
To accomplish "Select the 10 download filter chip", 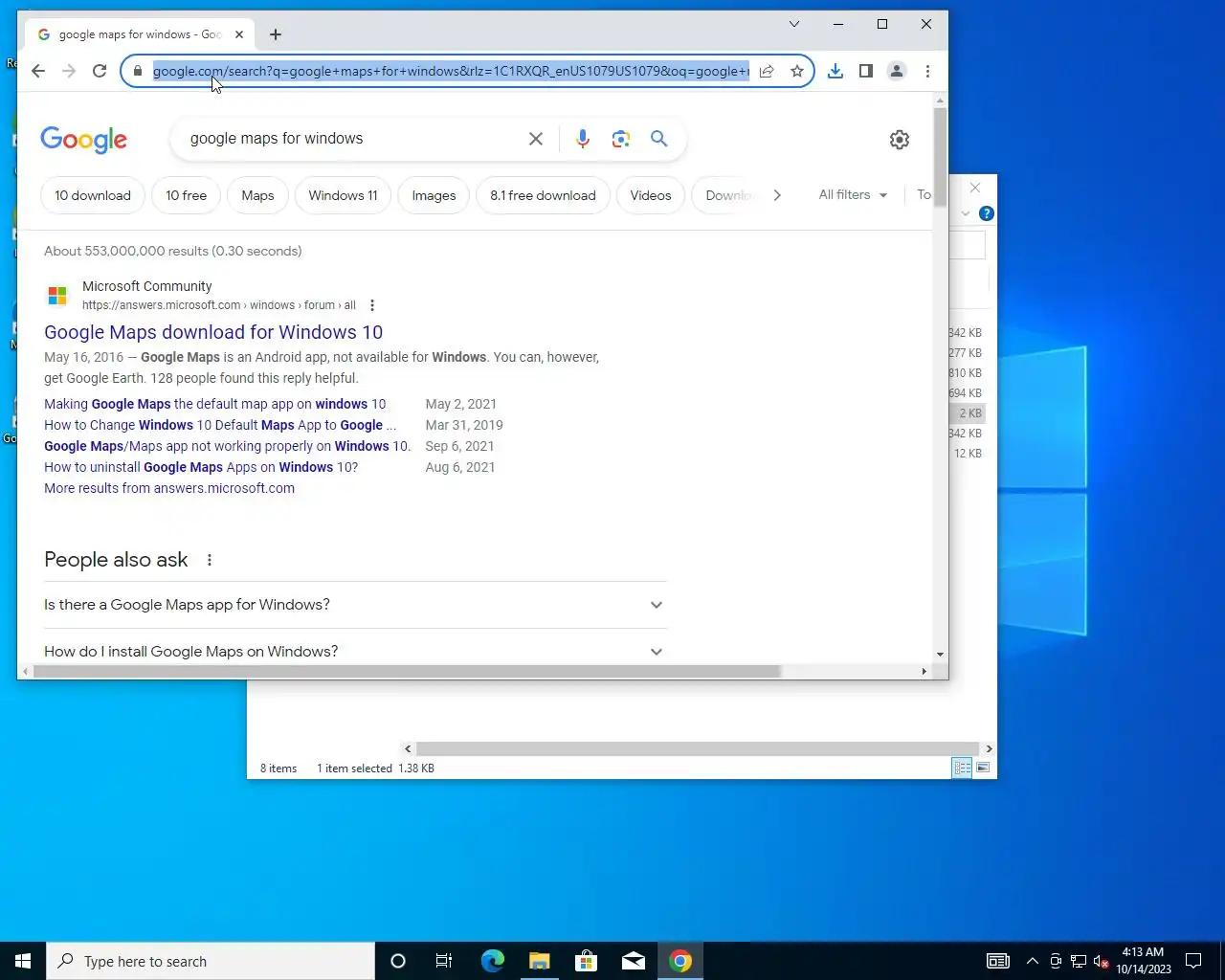I will click(x=93, y=195).
